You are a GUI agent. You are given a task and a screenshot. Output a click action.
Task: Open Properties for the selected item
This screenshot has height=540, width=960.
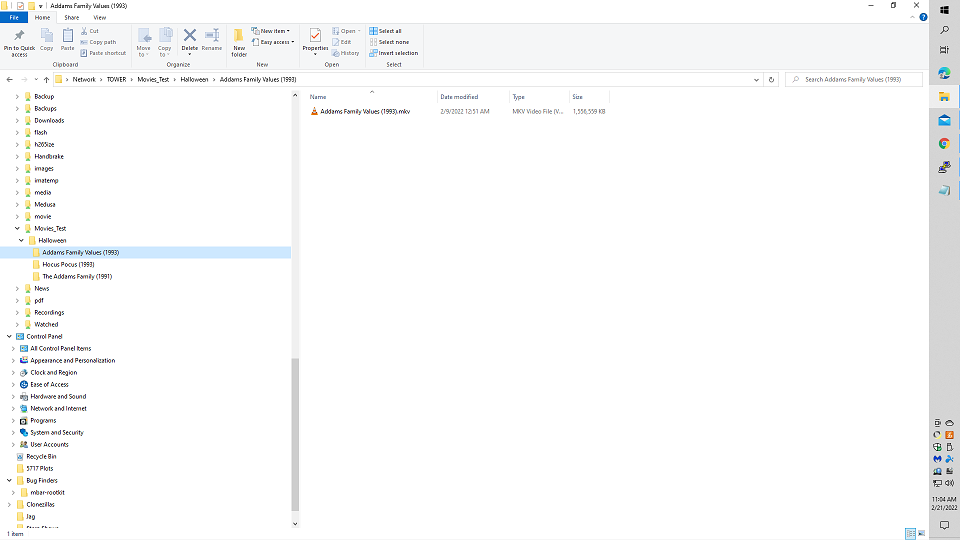pyautogui.click(x=315, y=40)
